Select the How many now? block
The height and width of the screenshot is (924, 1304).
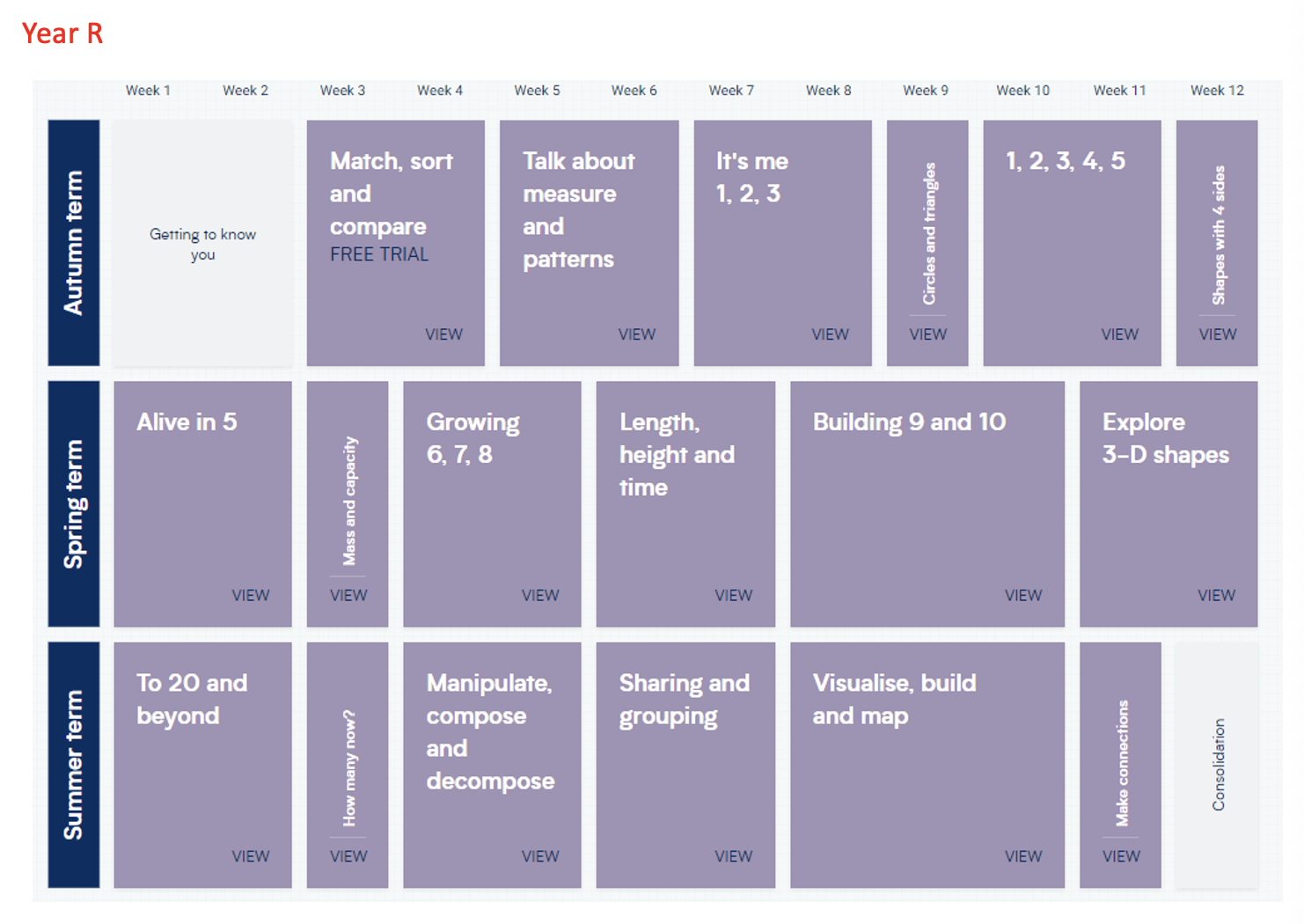tap(348, 764)
